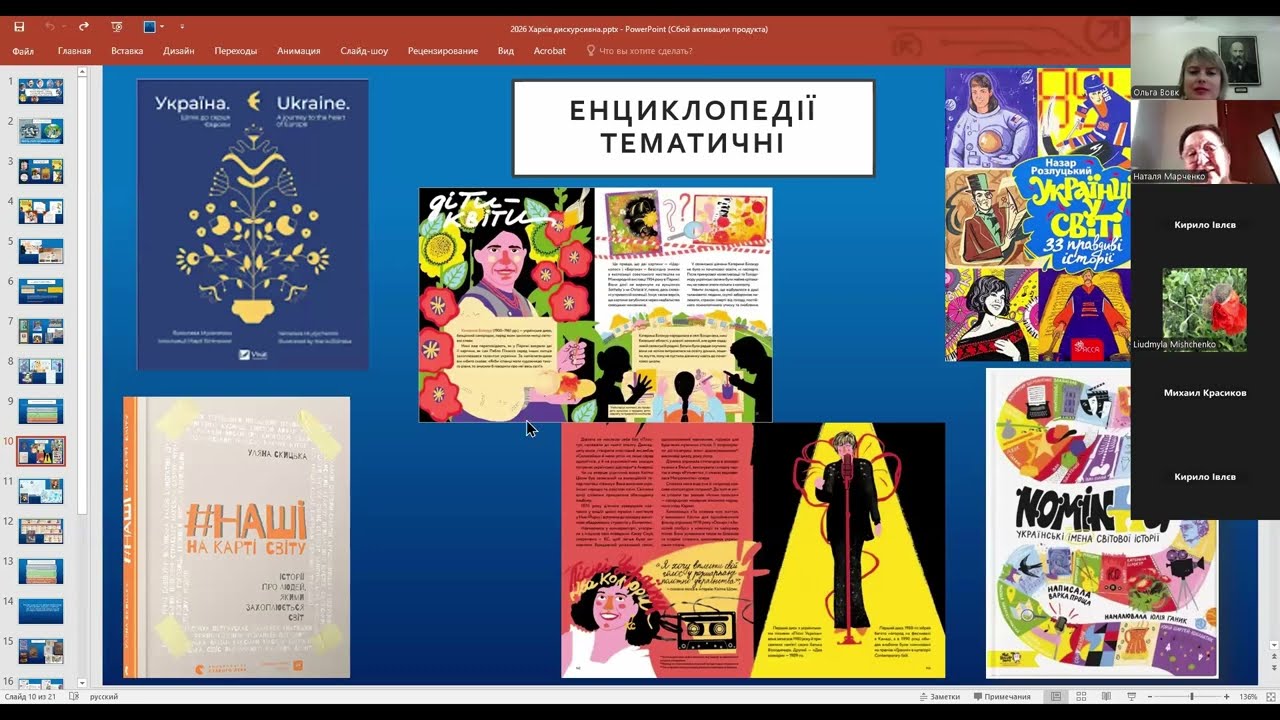Switch to Slide Sorter view icon
Screen dimensions: 1280x720
pyautogui.click(x=1079, y=697)
